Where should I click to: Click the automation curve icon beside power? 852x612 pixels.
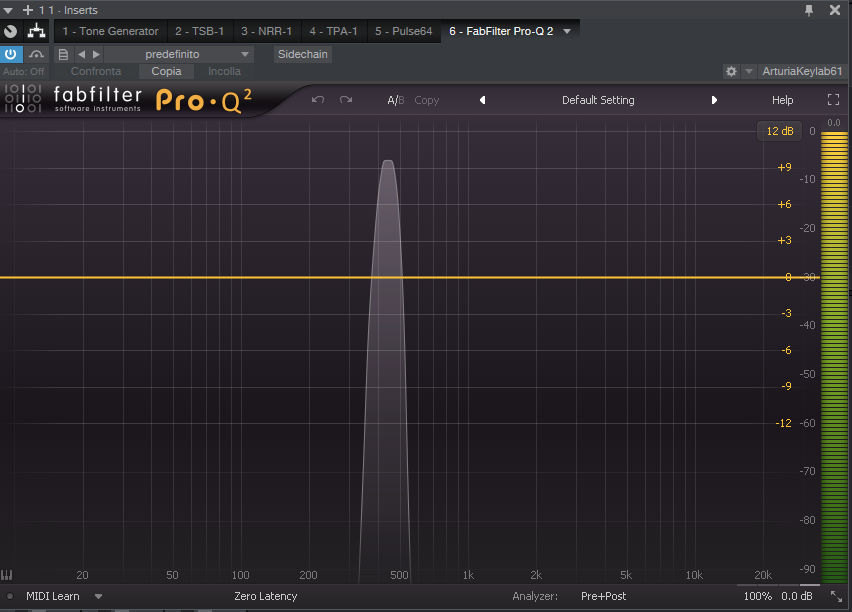(x=36, y=54)
